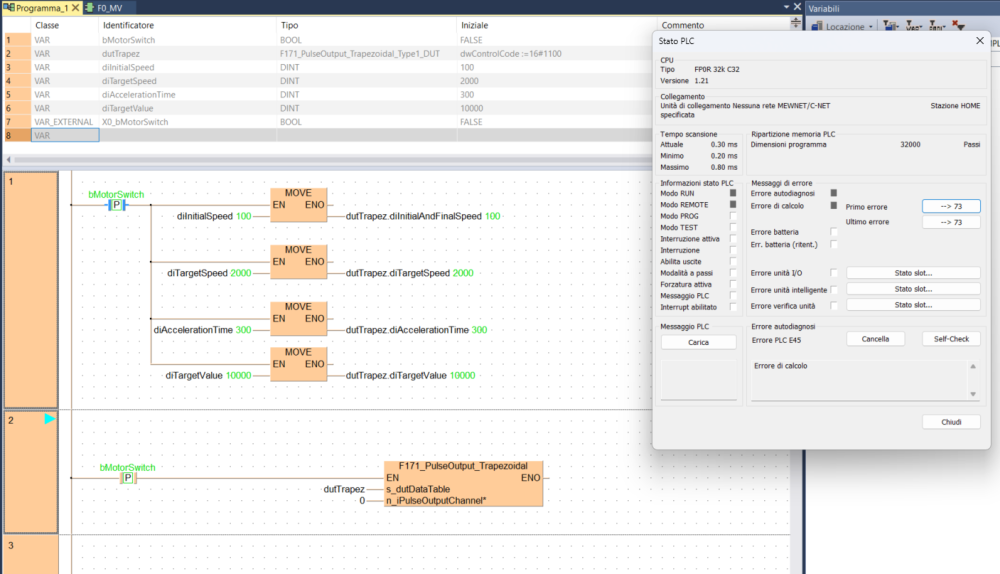Click the split-pane icon beside Commento header

[x=795, y=21]
